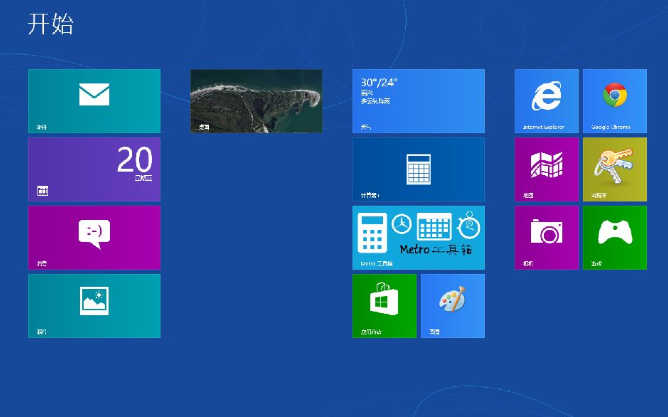
Task: Open the green Games tile with controller icon
Action: (615, 238)
